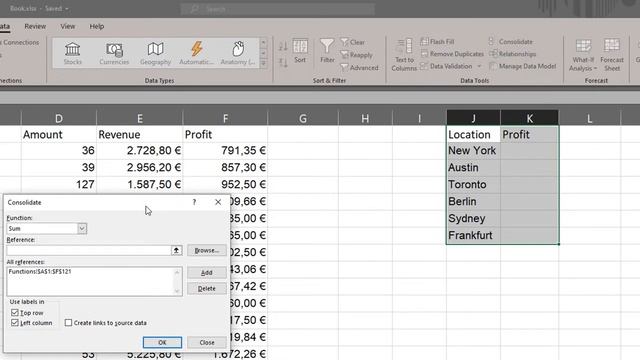Click Remove Duplicates

(452, 54)
